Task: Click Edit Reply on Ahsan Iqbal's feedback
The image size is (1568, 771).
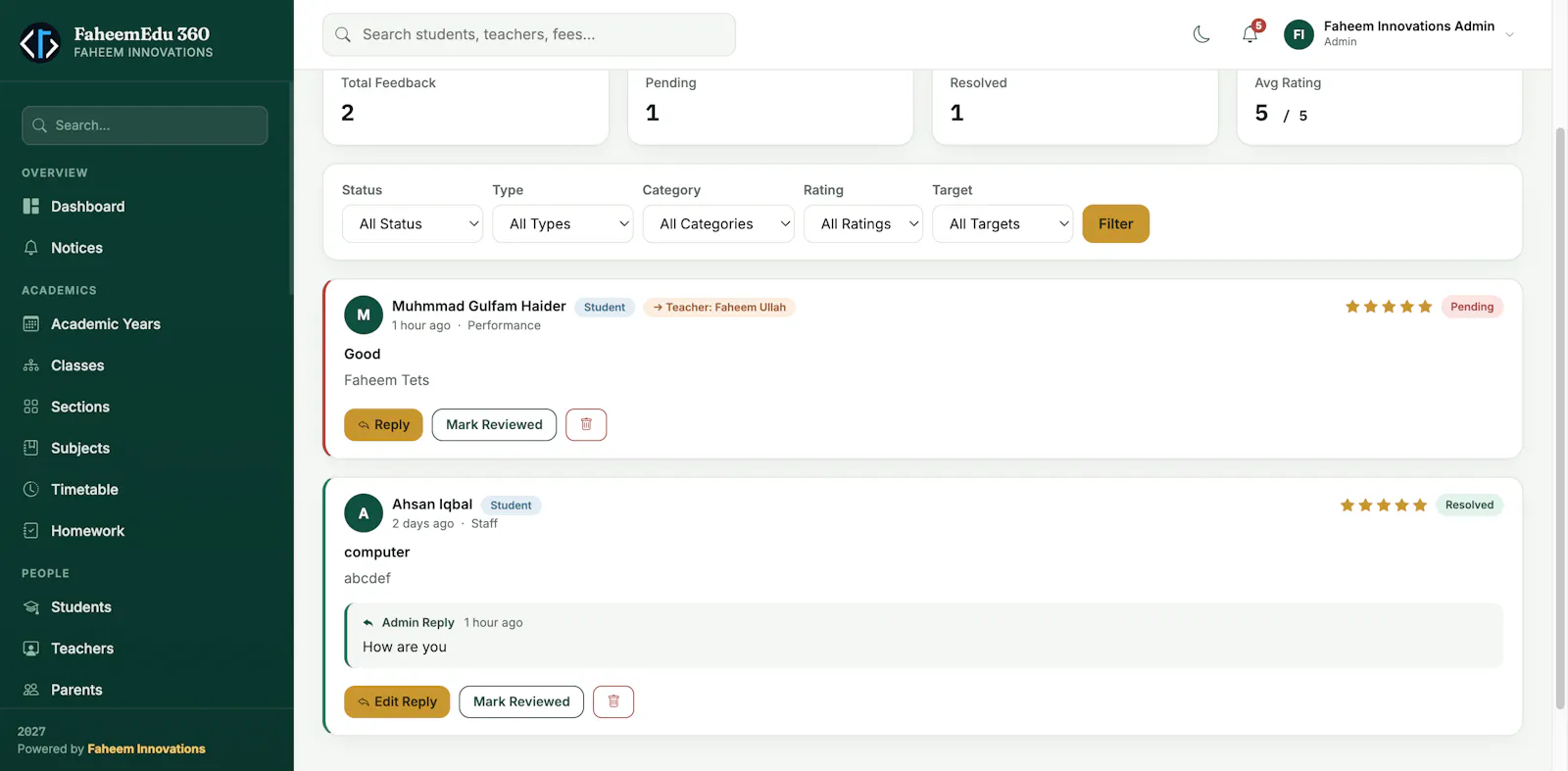Action: coord(397,701)
